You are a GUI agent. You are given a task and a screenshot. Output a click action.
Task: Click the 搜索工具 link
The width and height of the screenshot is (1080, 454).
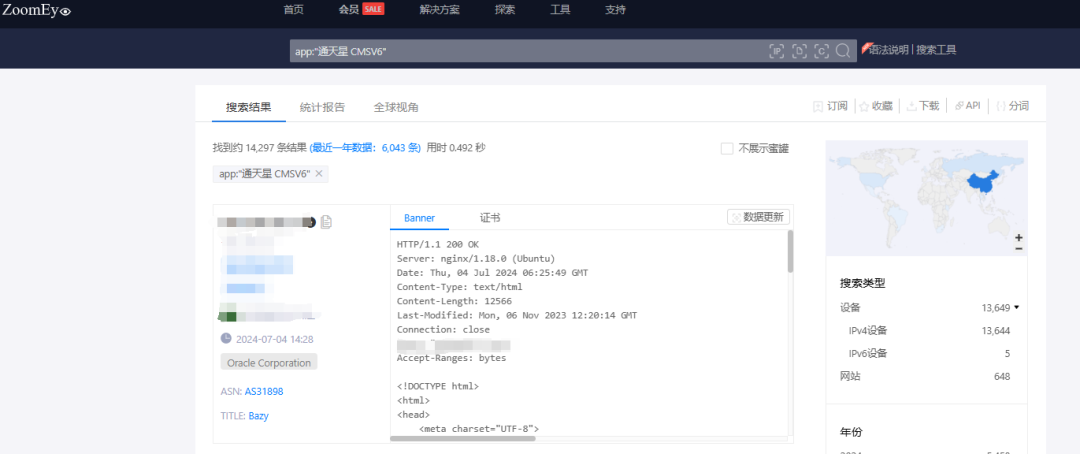coord(936,50)
